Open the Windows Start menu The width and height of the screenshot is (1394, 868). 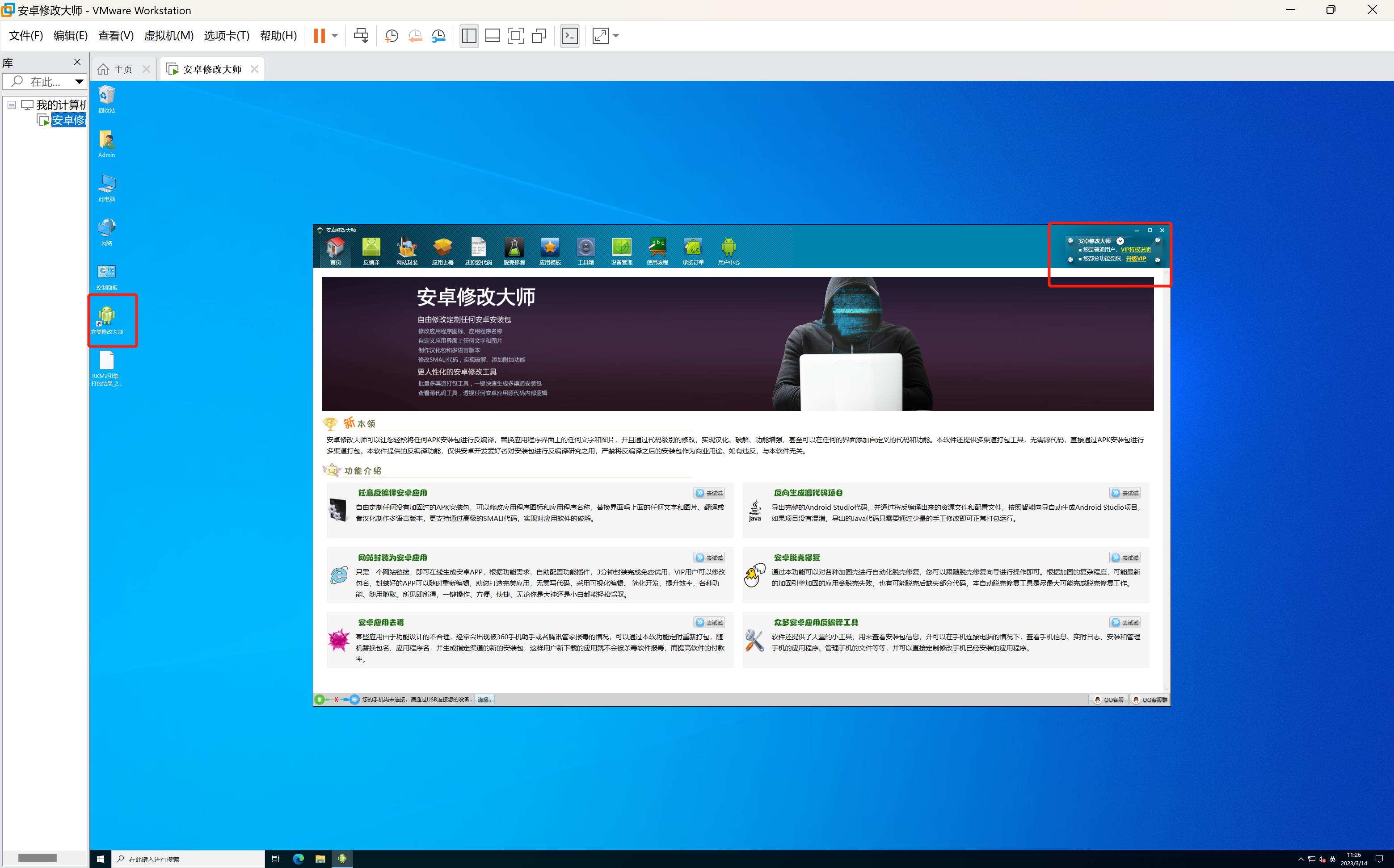click(x=101, y=859)
